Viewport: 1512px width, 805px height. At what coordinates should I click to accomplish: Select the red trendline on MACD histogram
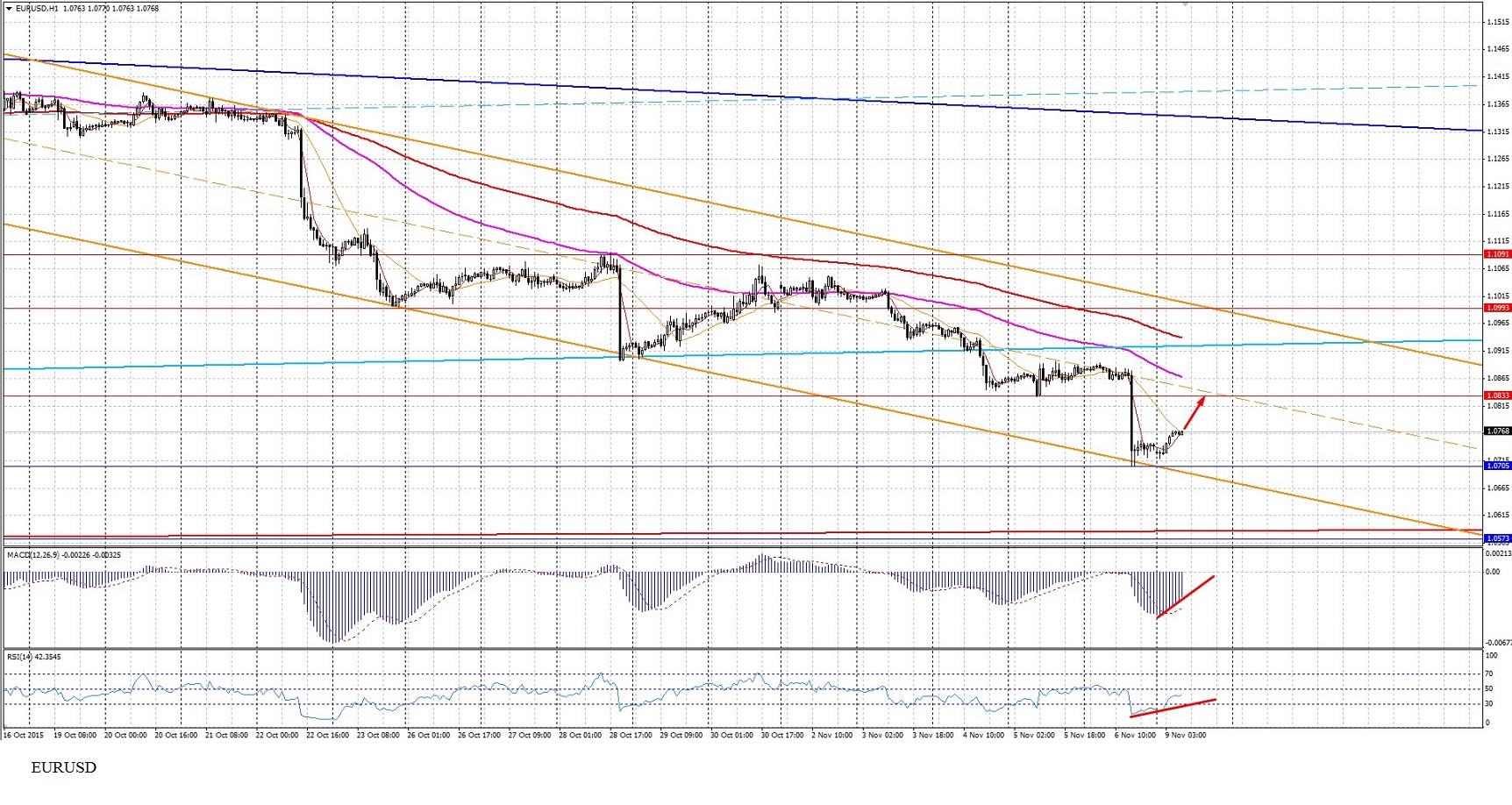click(1186, 597)
